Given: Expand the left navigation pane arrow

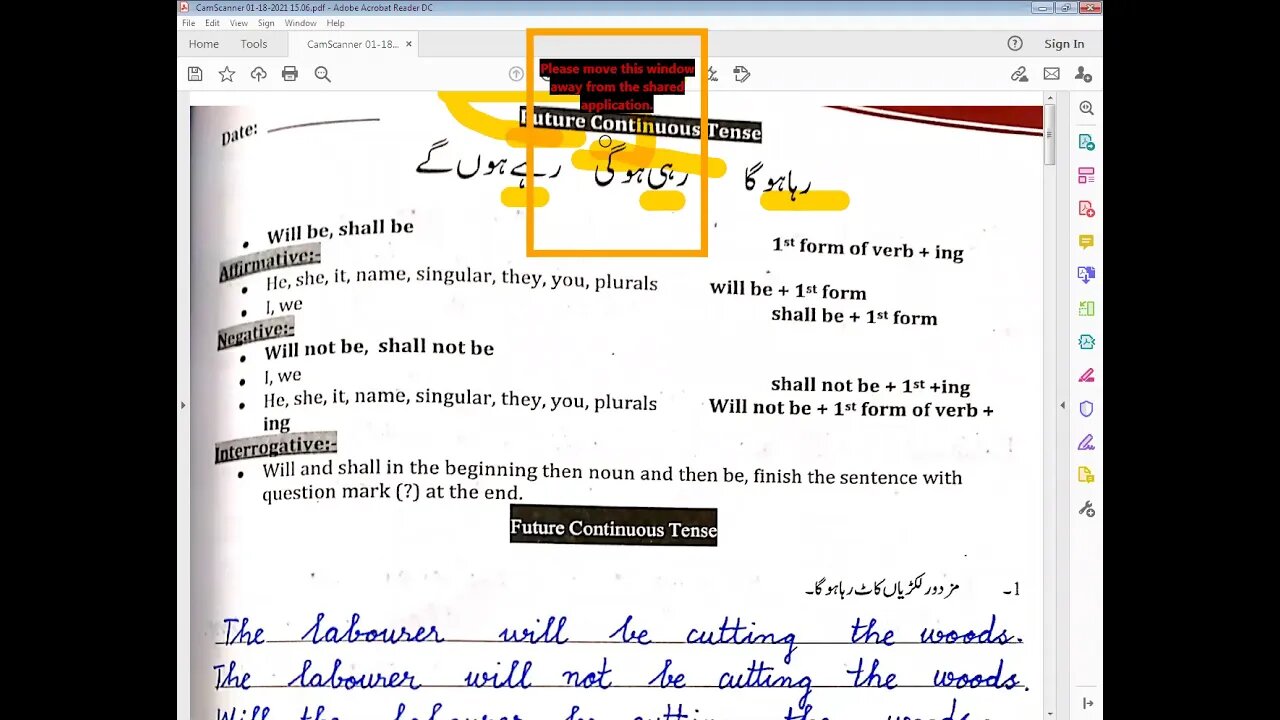Looking at the screenshot, I should (x=182, y=405).
